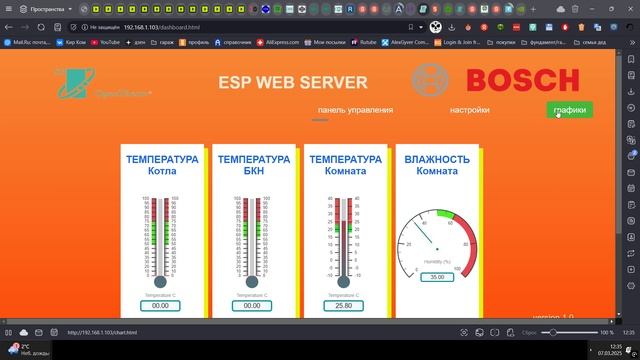The image size is (640, 360).
Task: Open the closed tabs trash icon
Action: 575,9
